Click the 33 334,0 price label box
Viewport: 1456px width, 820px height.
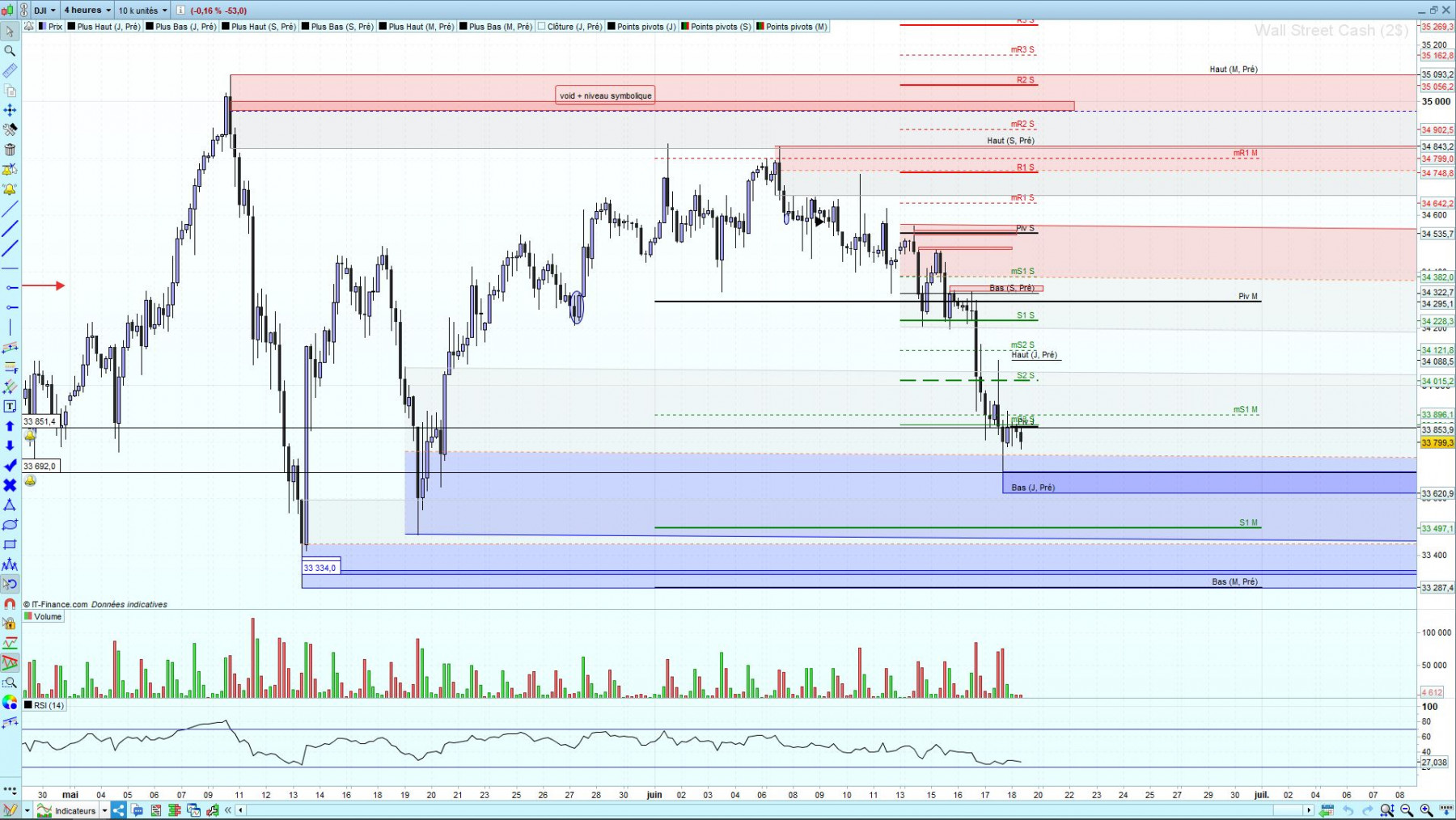[x=320, y=568]
